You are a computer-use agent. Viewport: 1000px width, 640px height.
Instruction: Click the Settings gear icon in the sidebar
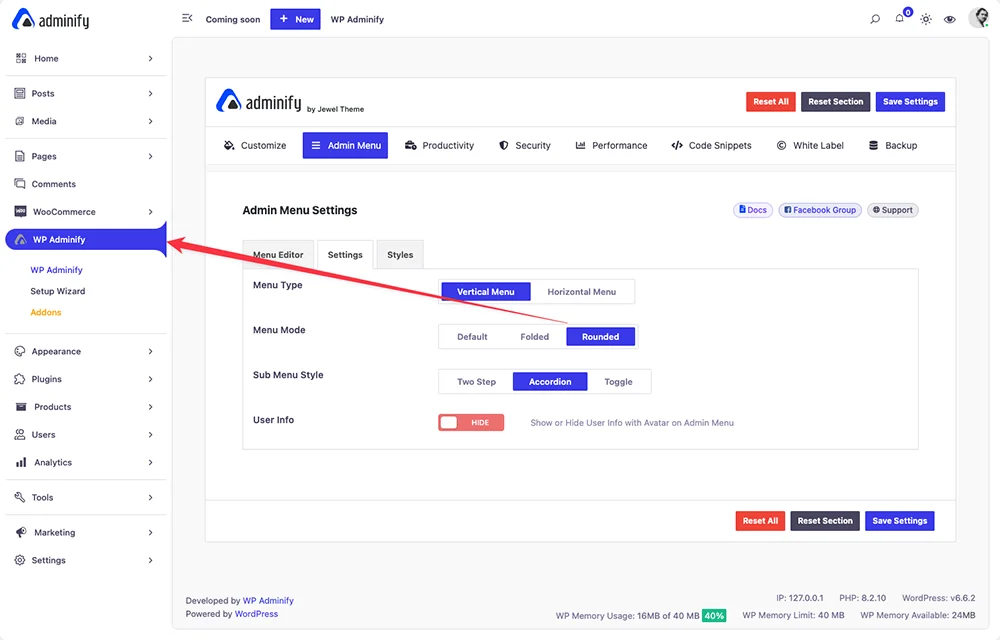pyautogui.click(x=20, y=560)
